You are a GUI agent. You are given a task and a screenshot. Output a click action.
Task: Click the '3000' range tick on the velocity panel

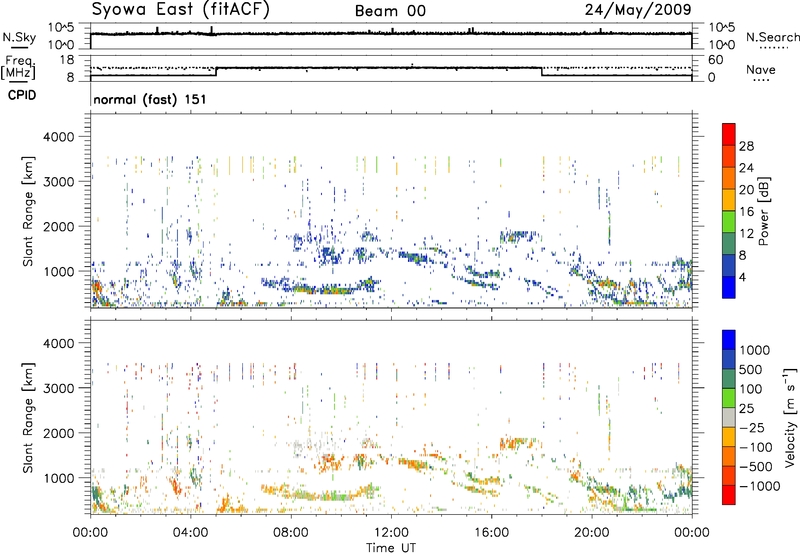point(58,388)
